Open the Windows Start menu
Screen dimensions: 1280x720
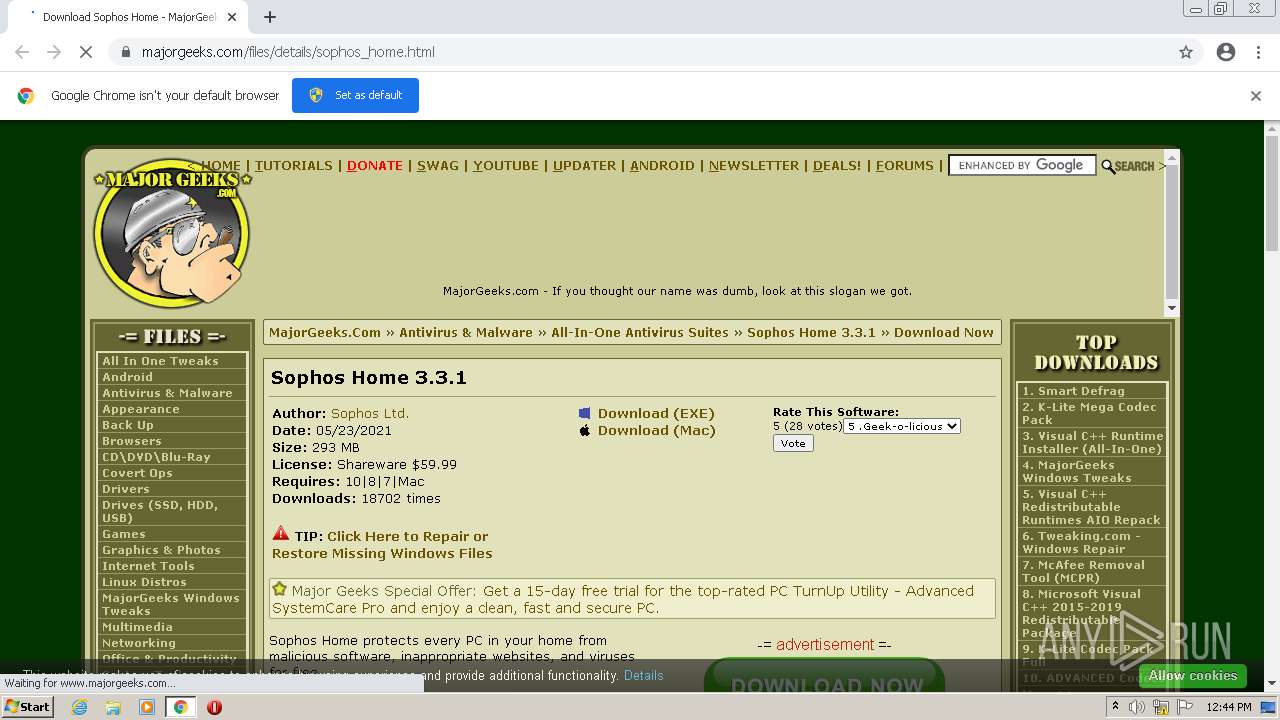(28, 707)
